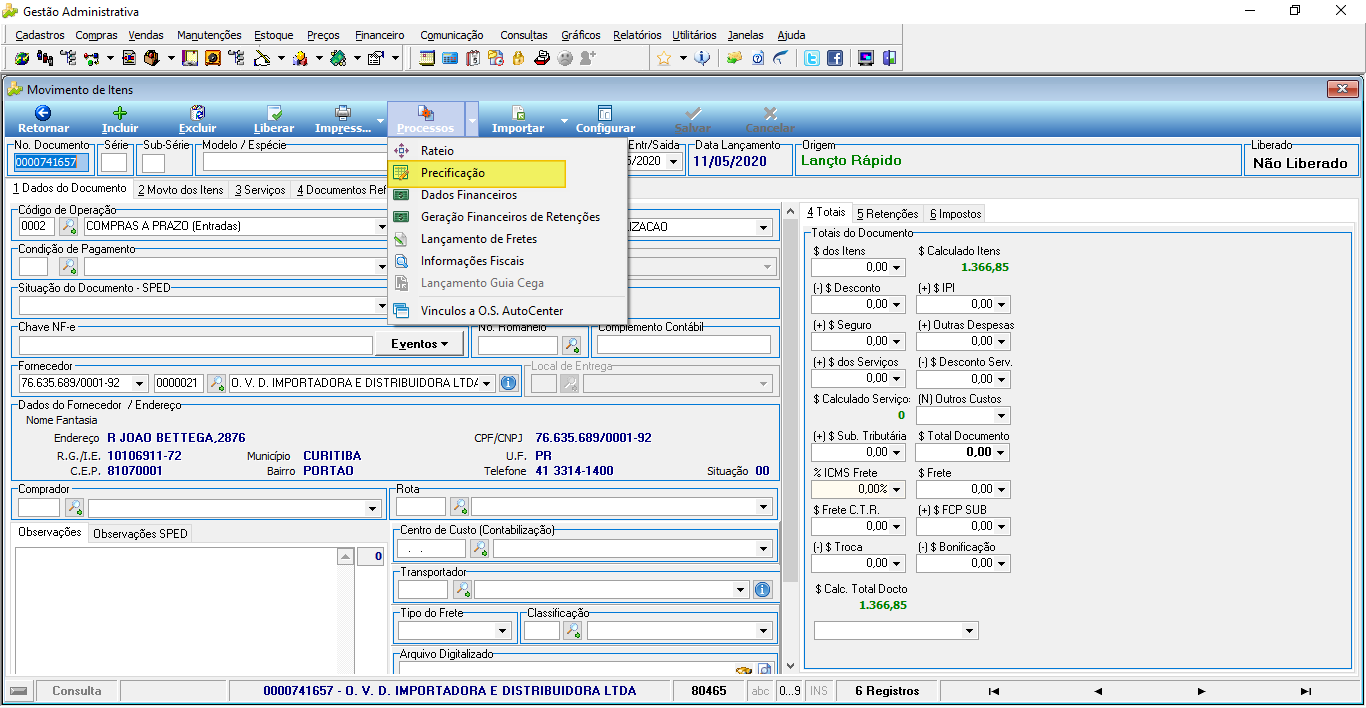
Task: Click the Excluir toolbar icon
Action: 197,113
